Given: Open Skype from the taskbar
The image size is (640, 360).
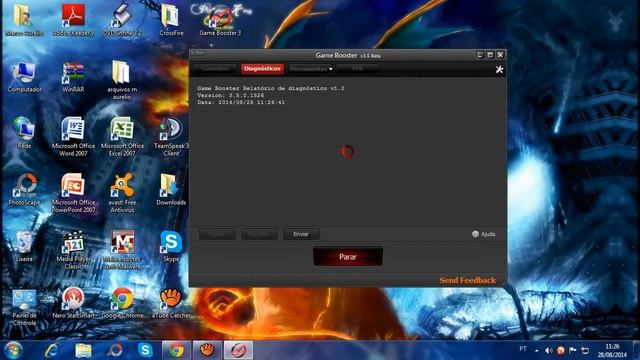Looking at the screenshot, I should [145, 350].
